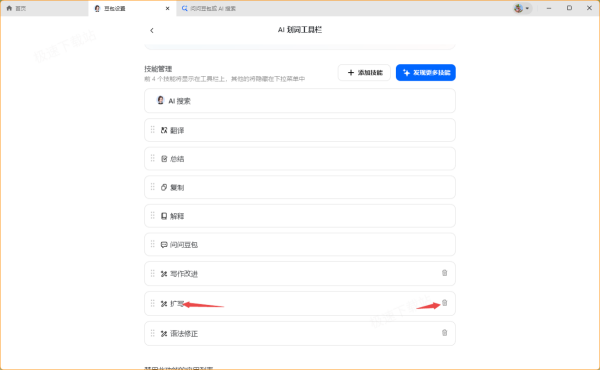The height and width of the screenshot is (370, 600).
Task: Minimize the application window
Action: tap(549, 8)
